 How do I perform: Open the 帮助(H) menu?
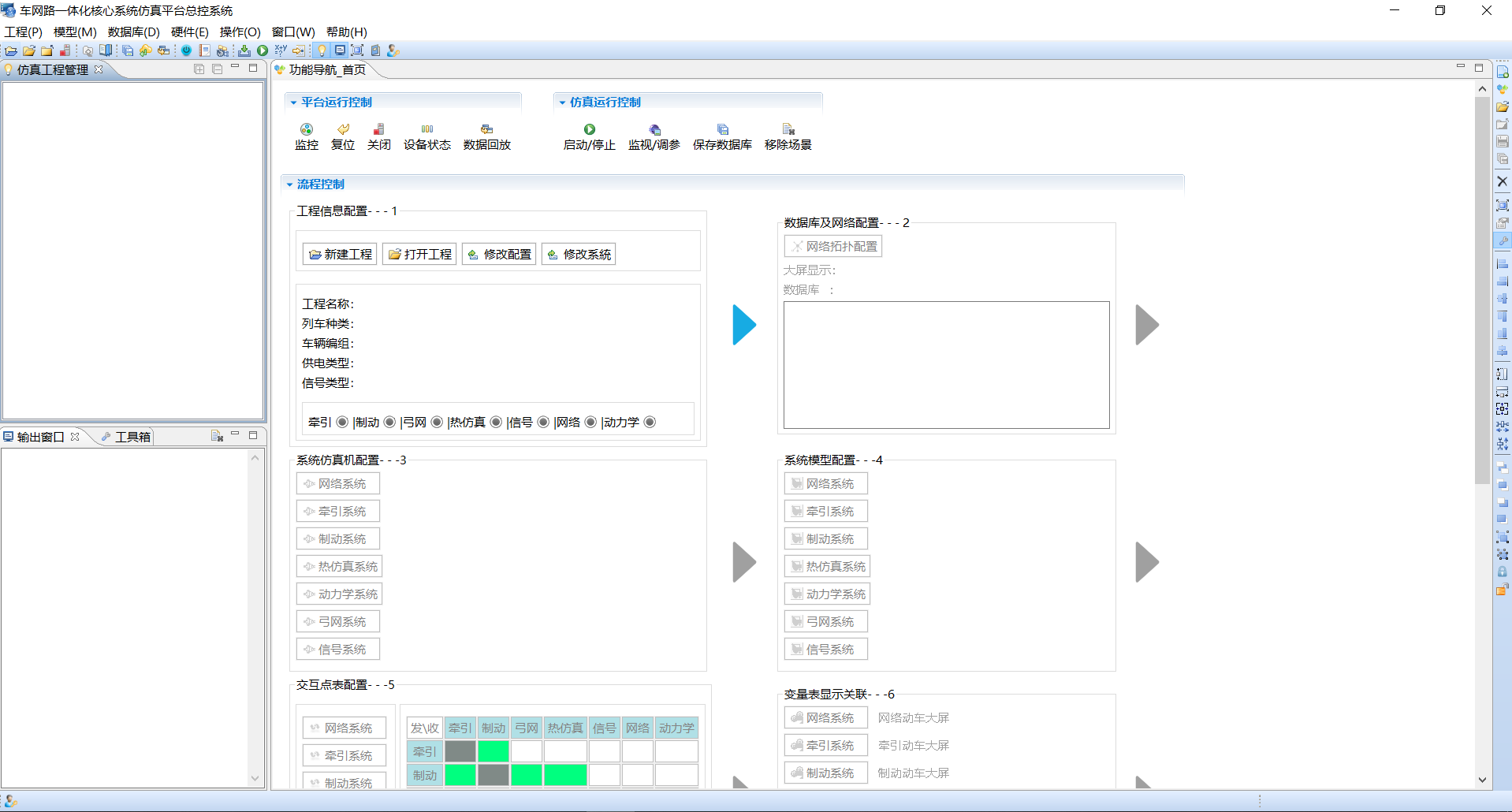[347, 32]
